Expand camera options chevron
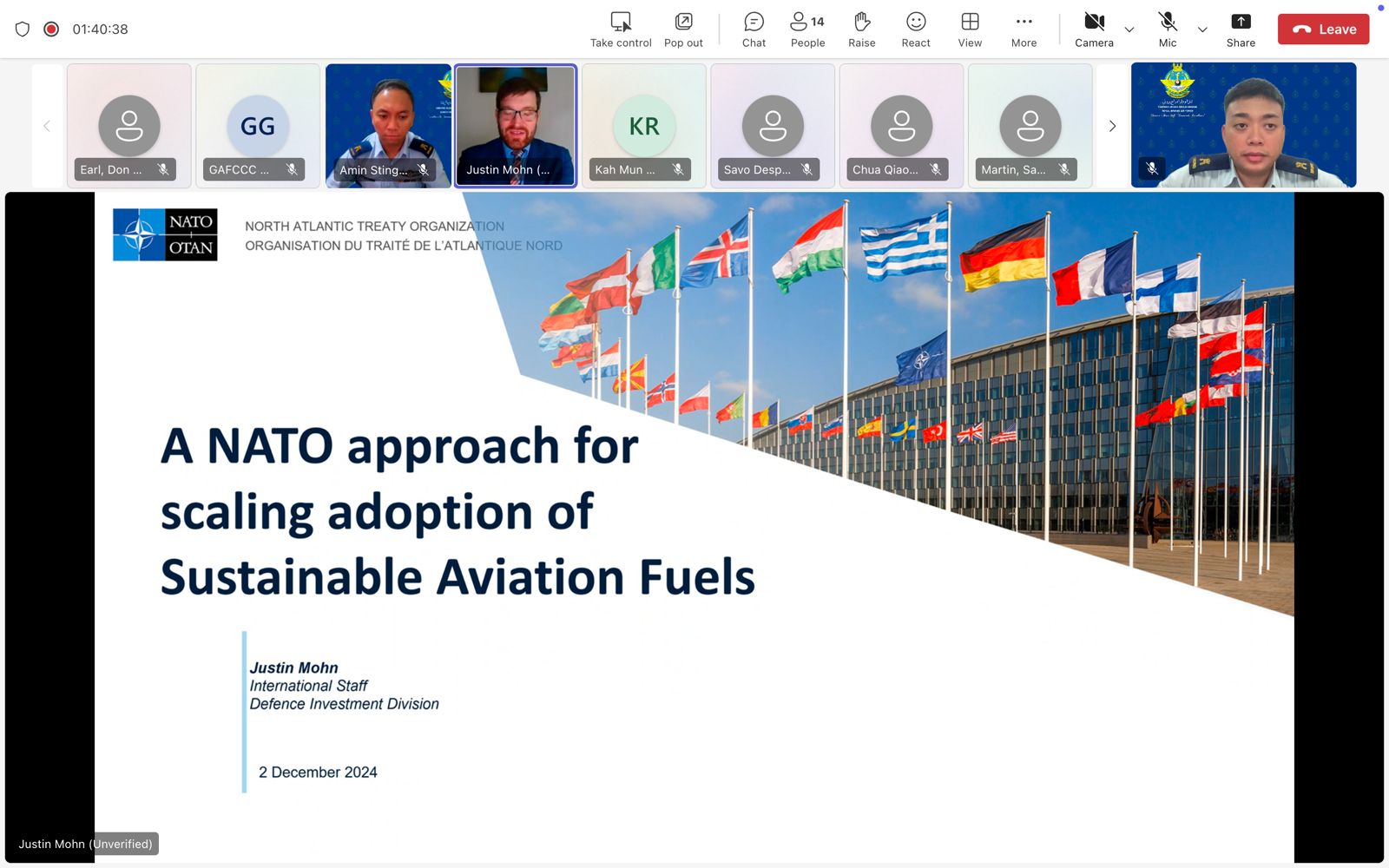The height and width of the screenshot is (868, 1389). click(1129, 30)
